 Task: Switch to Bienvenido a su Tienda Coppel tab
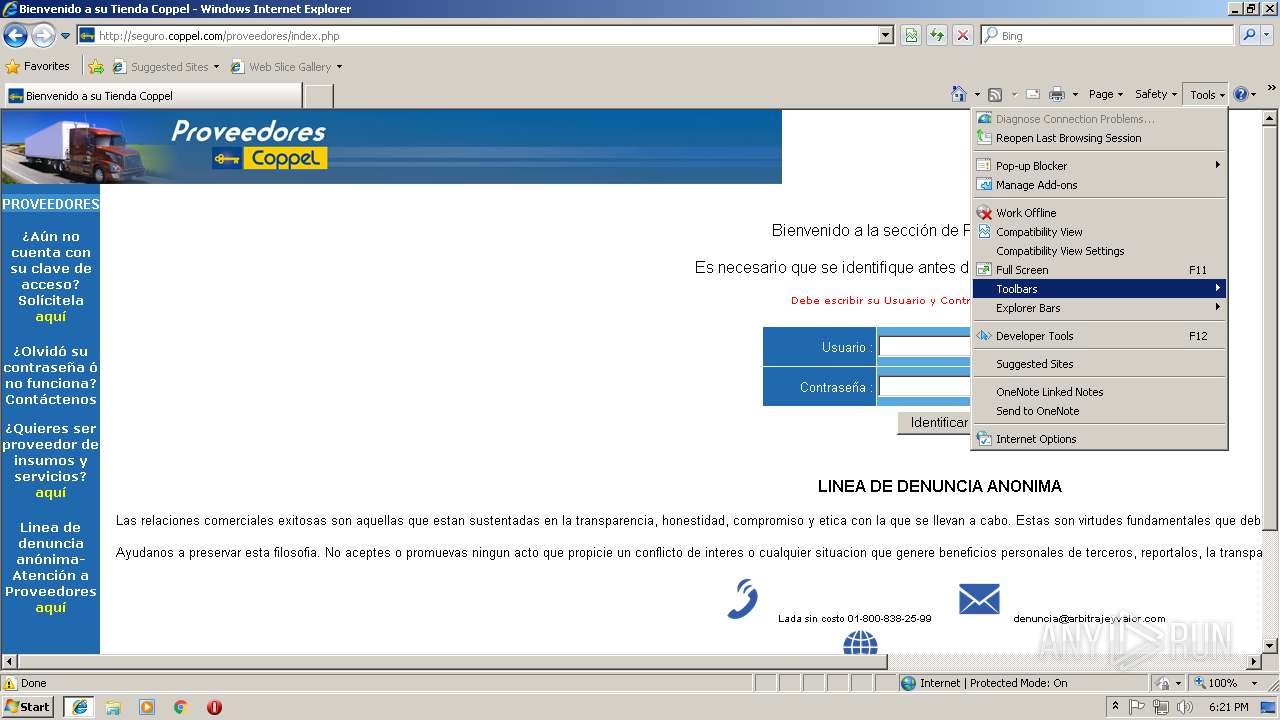pyautogui.click(x=152, y=96)
